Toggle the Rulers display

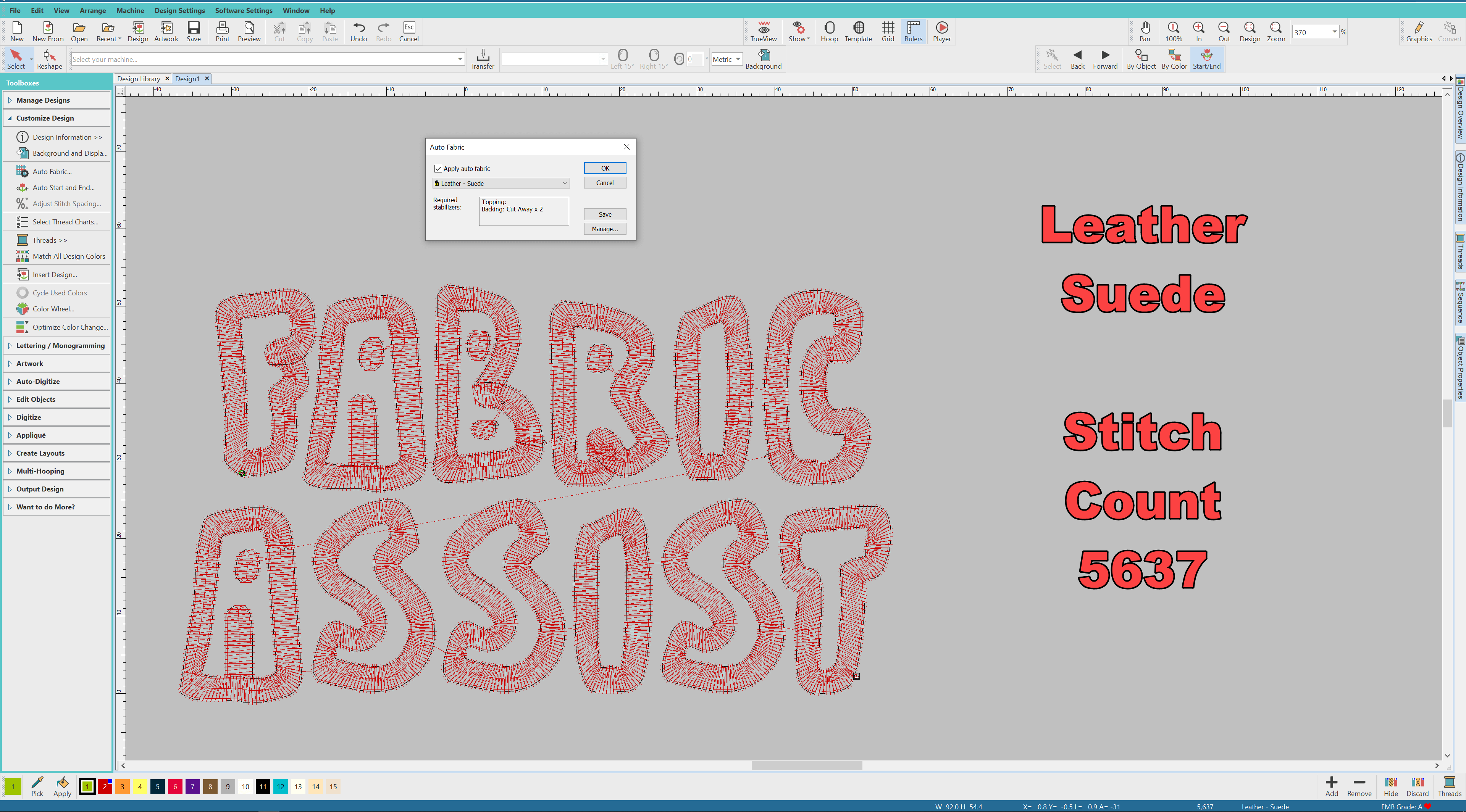click(x=913, y=32)
